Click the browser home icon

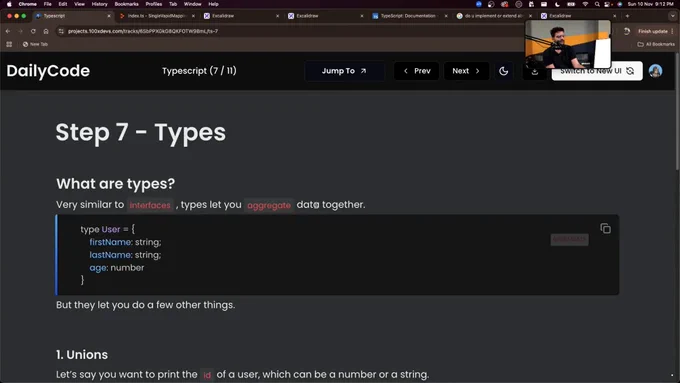pyautogui.click(x=46, y=31)
